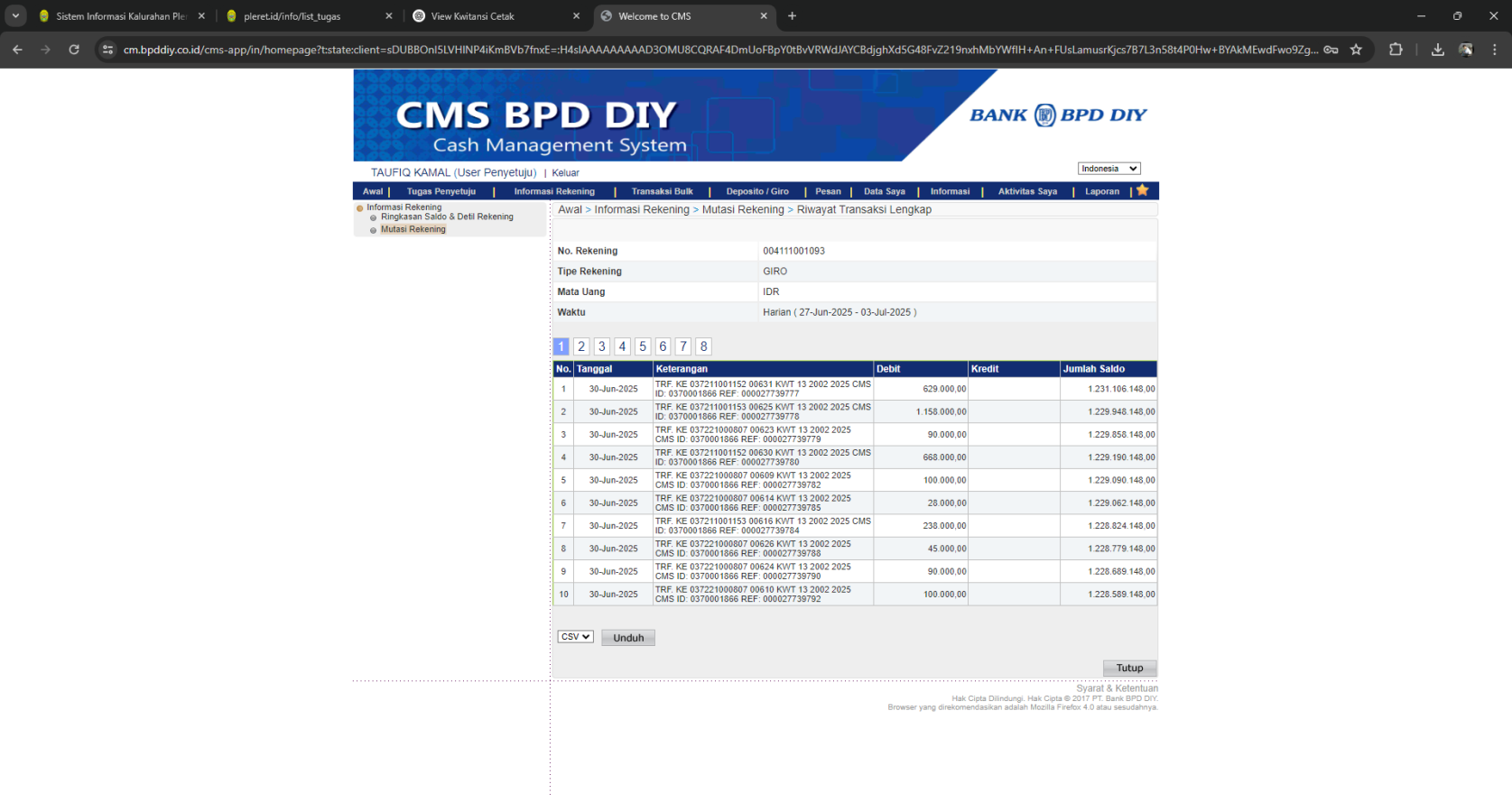This screenshot has height=812, width=1512.
Task: Click Debit value 629.000,00
Action: tap(944, 389)
